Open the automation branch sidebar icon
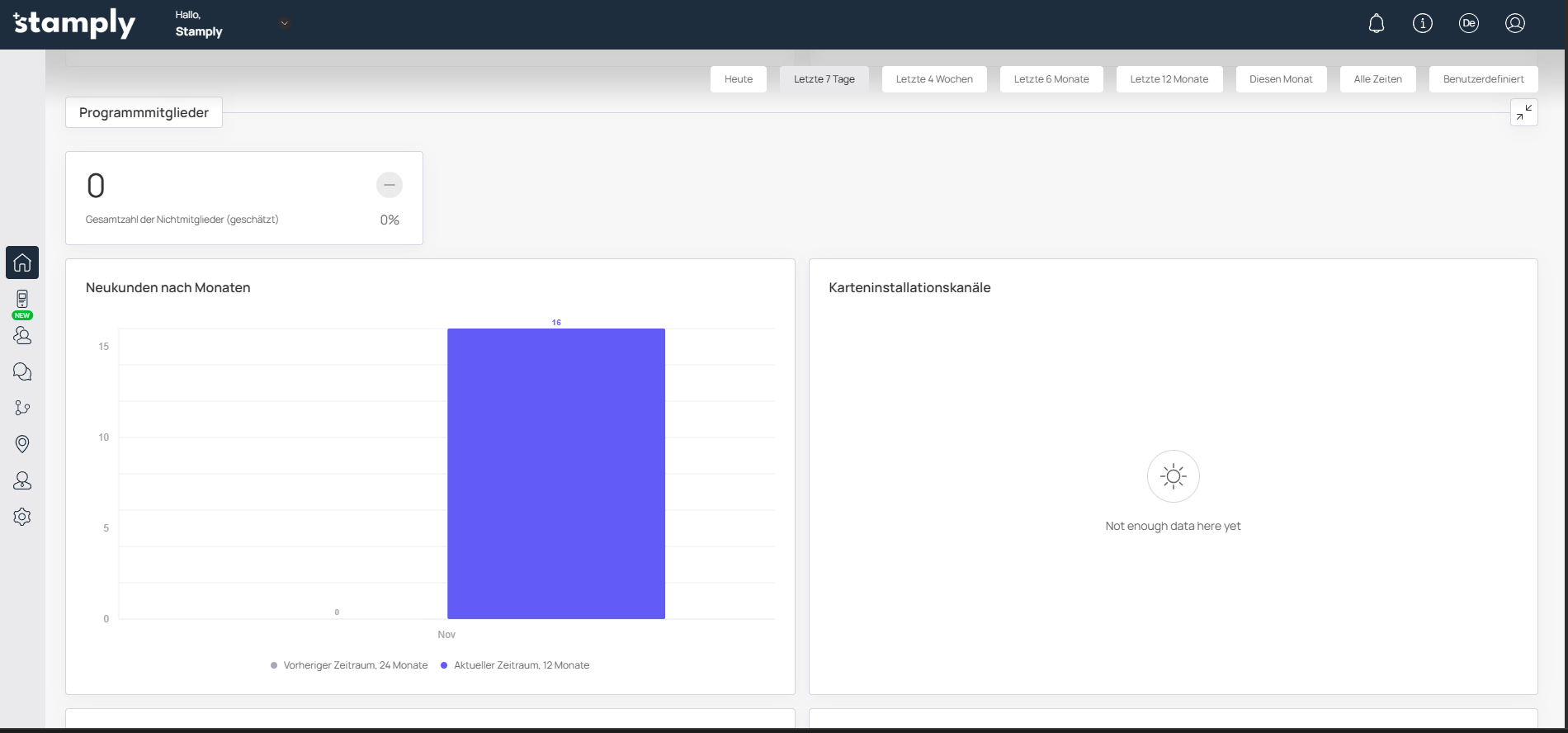The width and height of the screenshot is (1568, 733). 22,408
